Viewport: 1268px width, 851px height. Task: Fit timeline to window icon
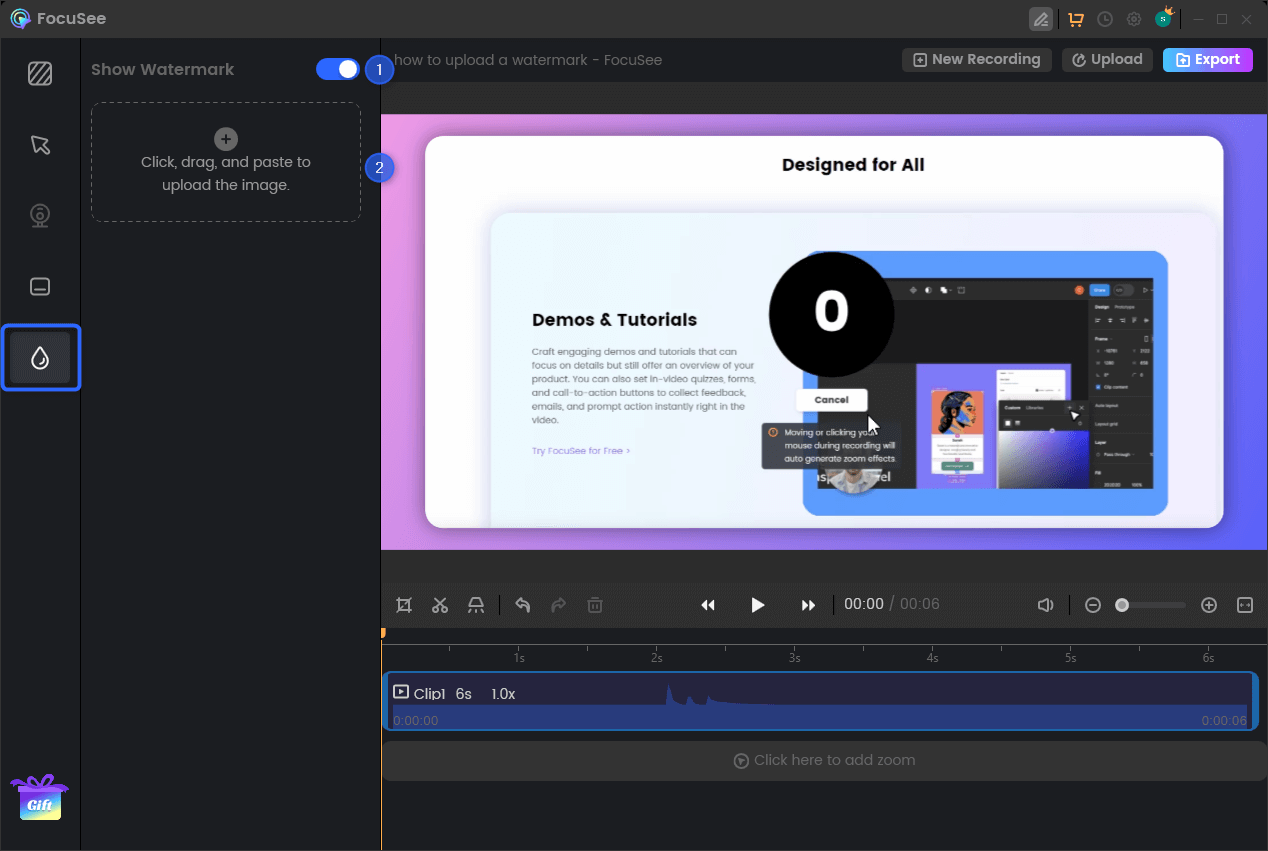tap(1245, 605)
